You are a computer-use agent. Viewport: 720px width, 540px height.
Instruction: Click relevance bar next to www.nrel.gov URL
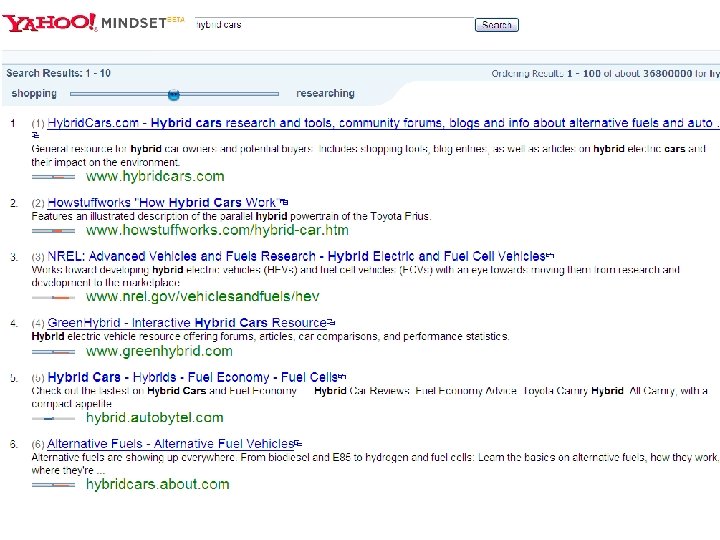(53, 298)
